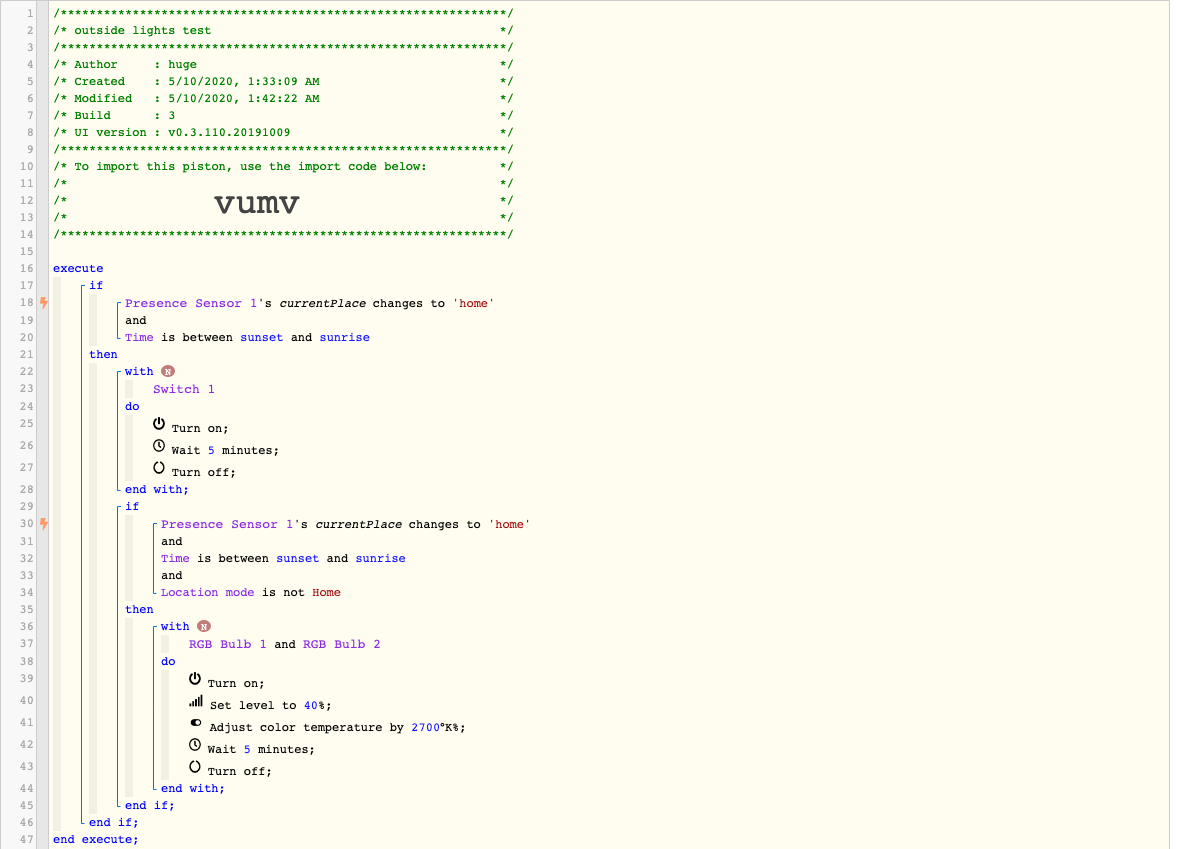
Task: Click the lightning bolt icon on line 30
Action: click(44, 524)
